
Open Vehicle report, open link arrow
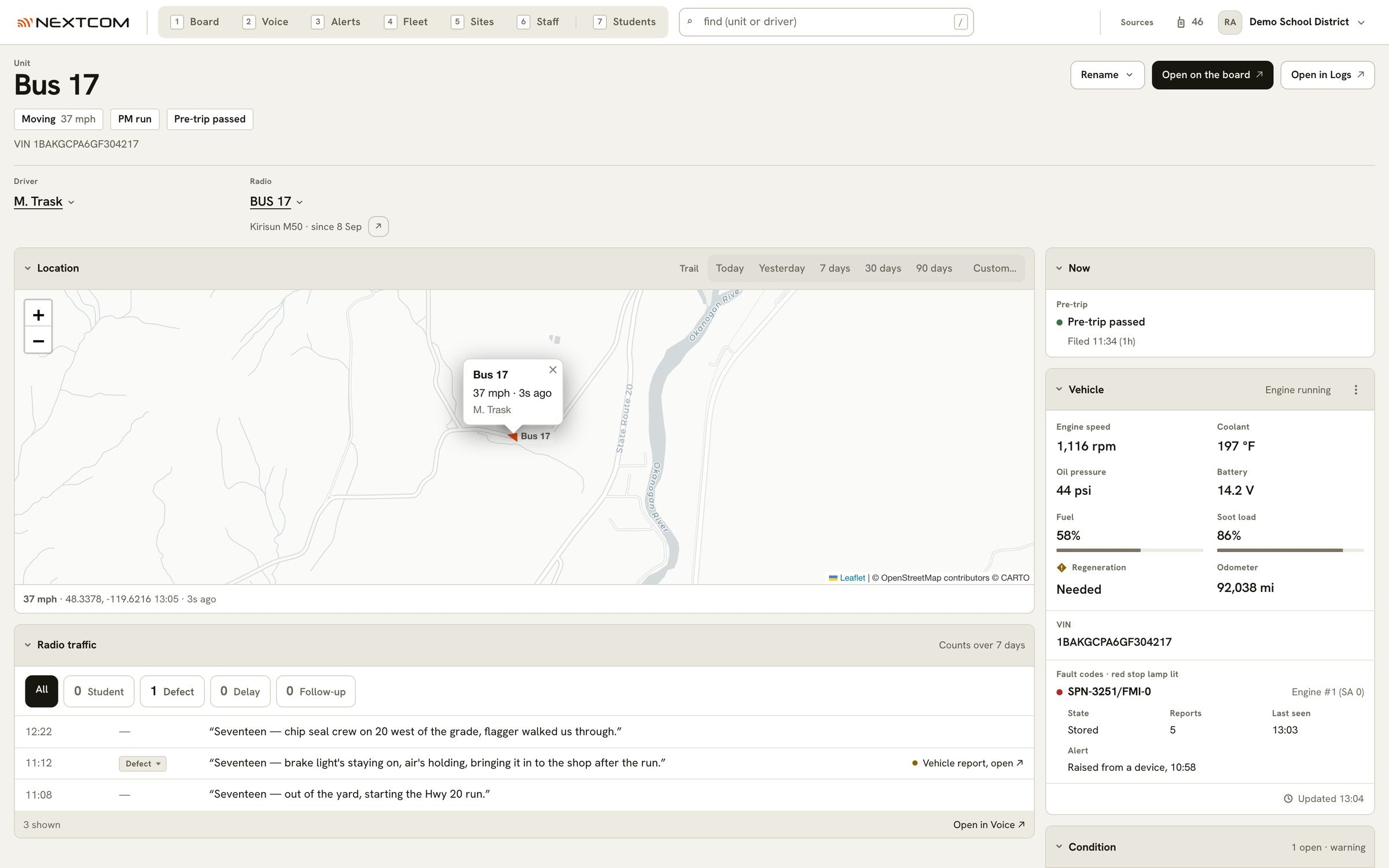1020,763
